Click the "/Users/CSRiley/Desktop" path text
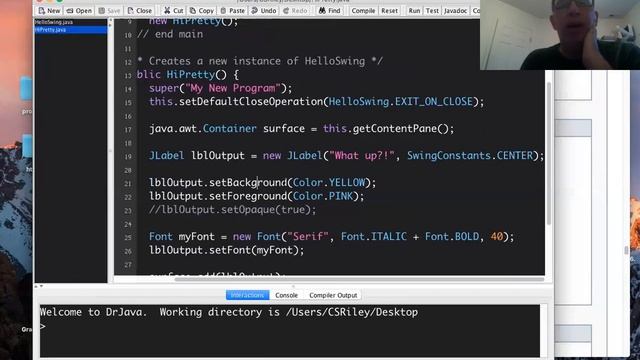This screenshot has width=640, height=360. click(352, 312)
